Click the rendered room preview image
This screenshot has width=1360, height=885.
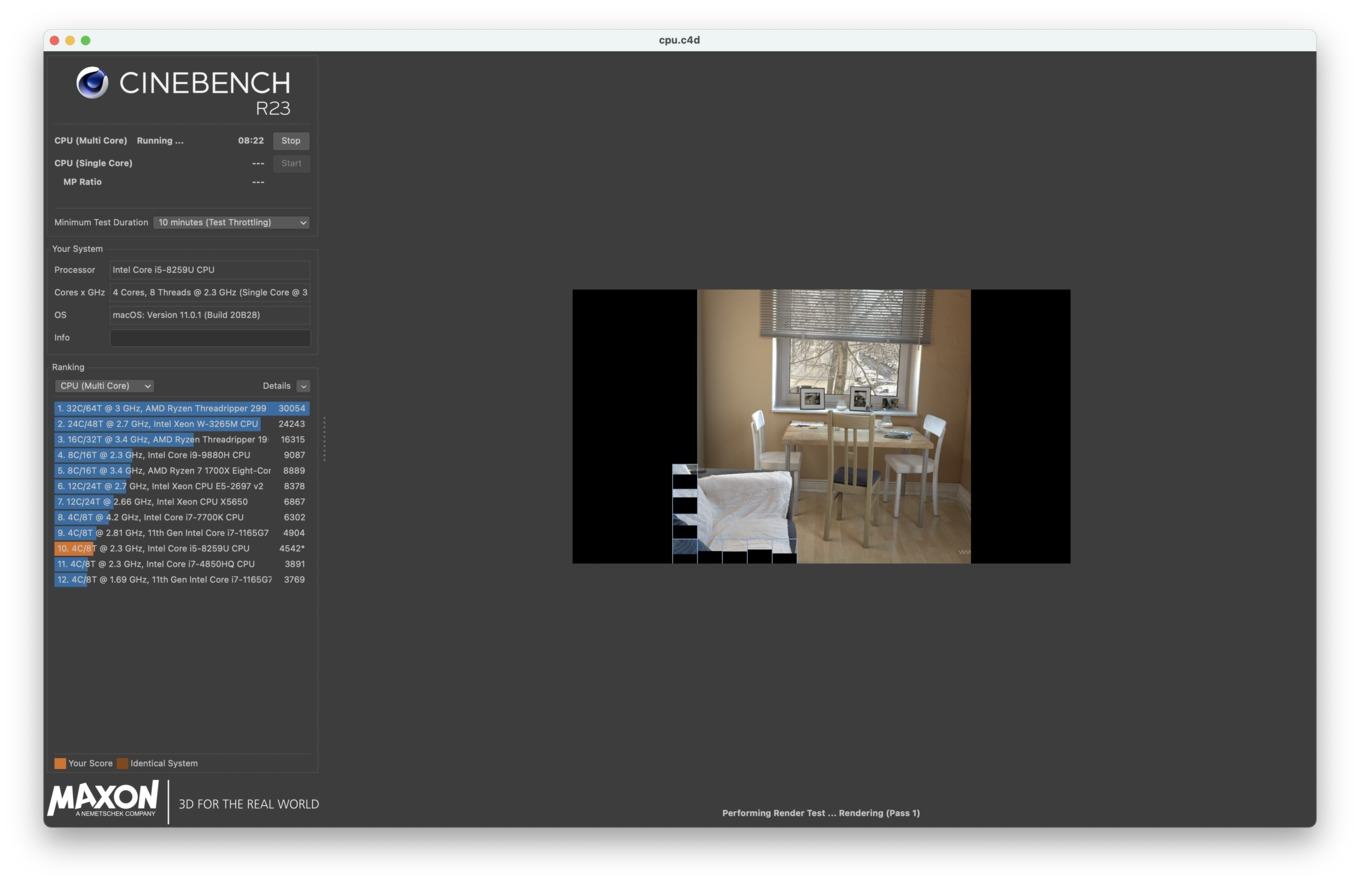(821, 427)
